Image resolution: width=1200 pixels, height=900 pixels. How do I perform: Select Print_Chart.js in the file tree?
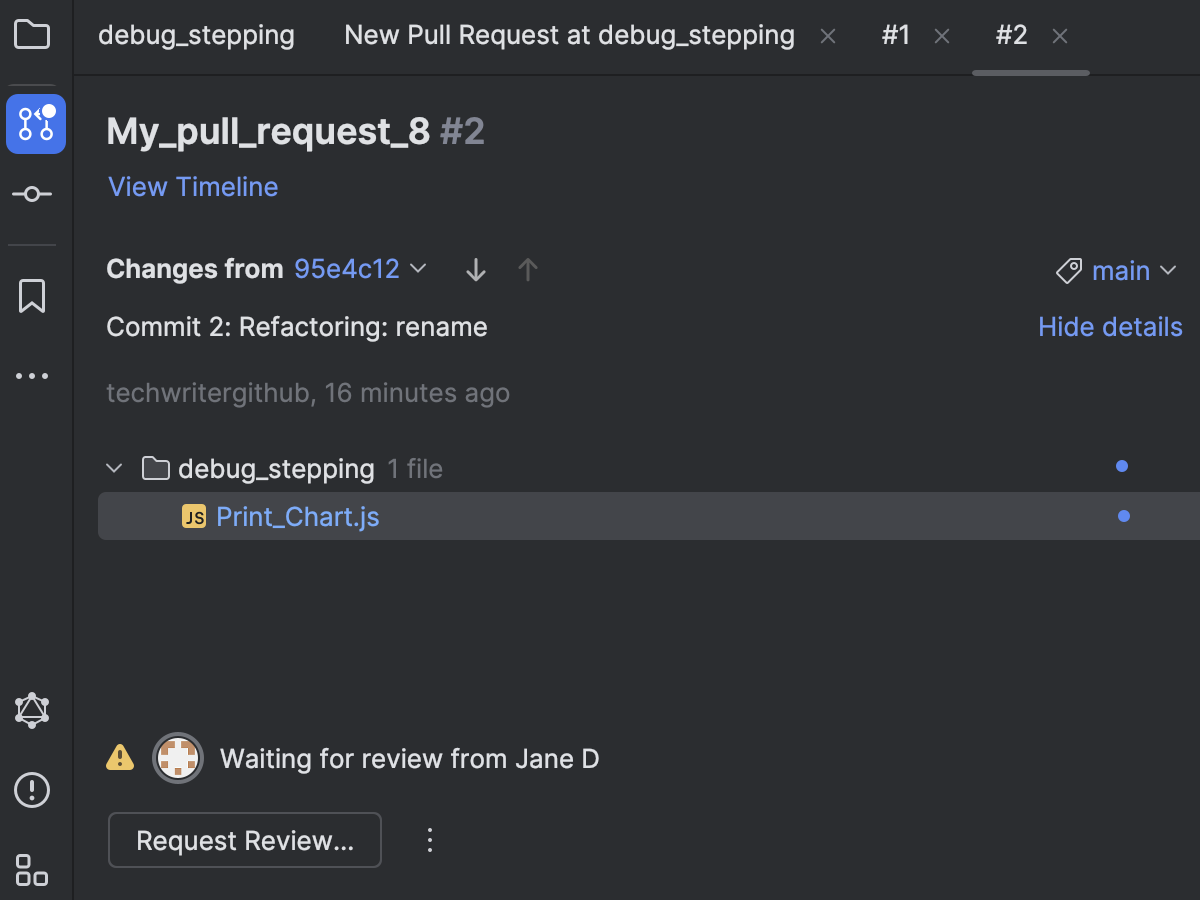297,516
